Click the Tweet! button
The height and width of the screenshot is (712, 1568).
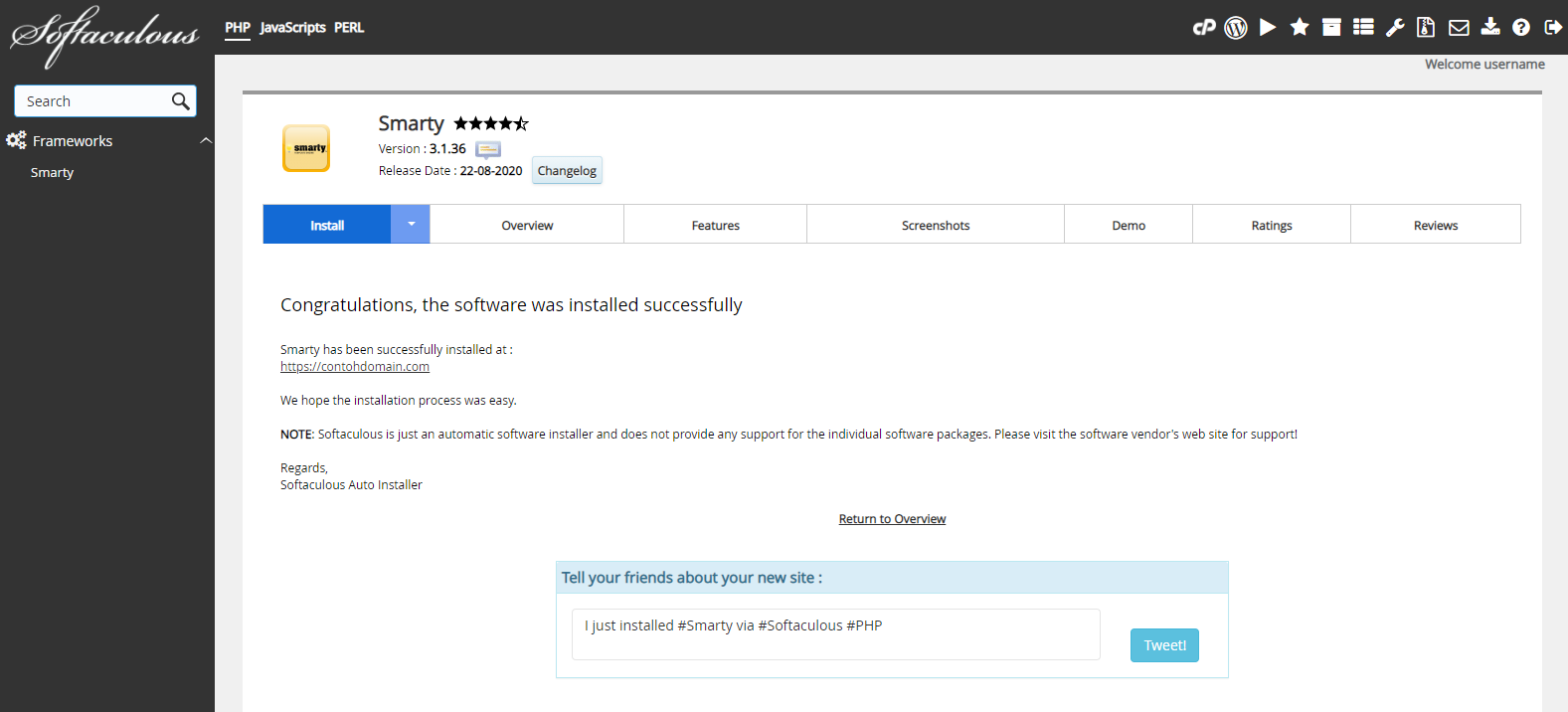[x=1164, y=645]
